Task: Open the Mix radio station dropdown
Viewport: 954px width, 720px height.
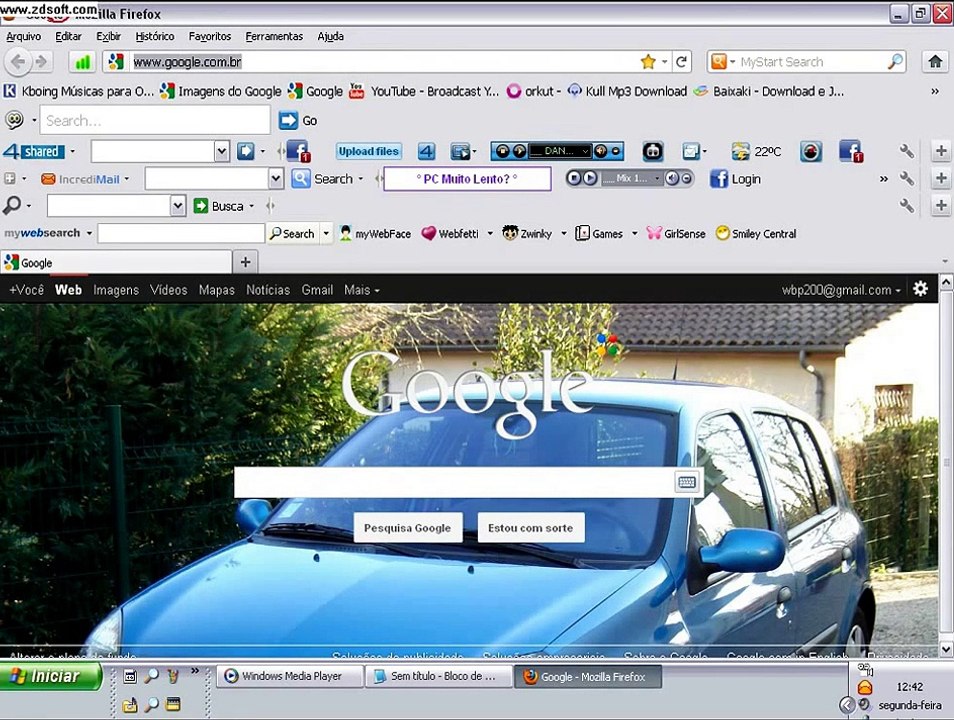Action: [657, 179]
